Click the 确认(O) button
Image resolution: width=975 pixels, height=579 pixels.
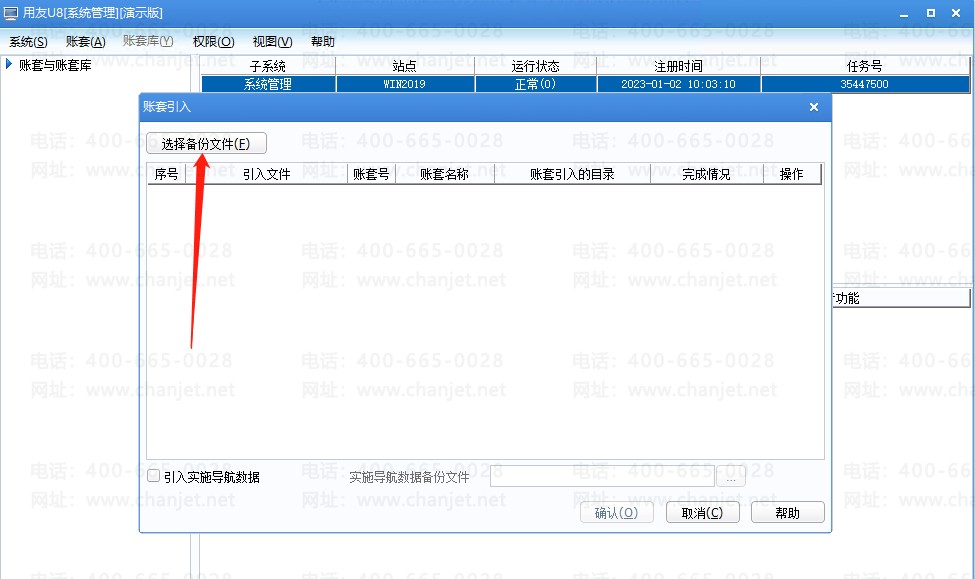616,513
